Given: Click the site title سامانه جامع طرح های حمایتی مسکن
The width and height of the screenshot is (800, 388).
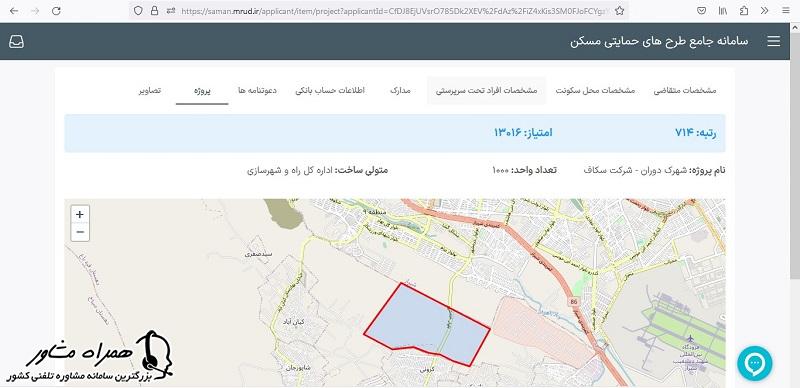Looking at the screenshot, I should tap(659, 41).
